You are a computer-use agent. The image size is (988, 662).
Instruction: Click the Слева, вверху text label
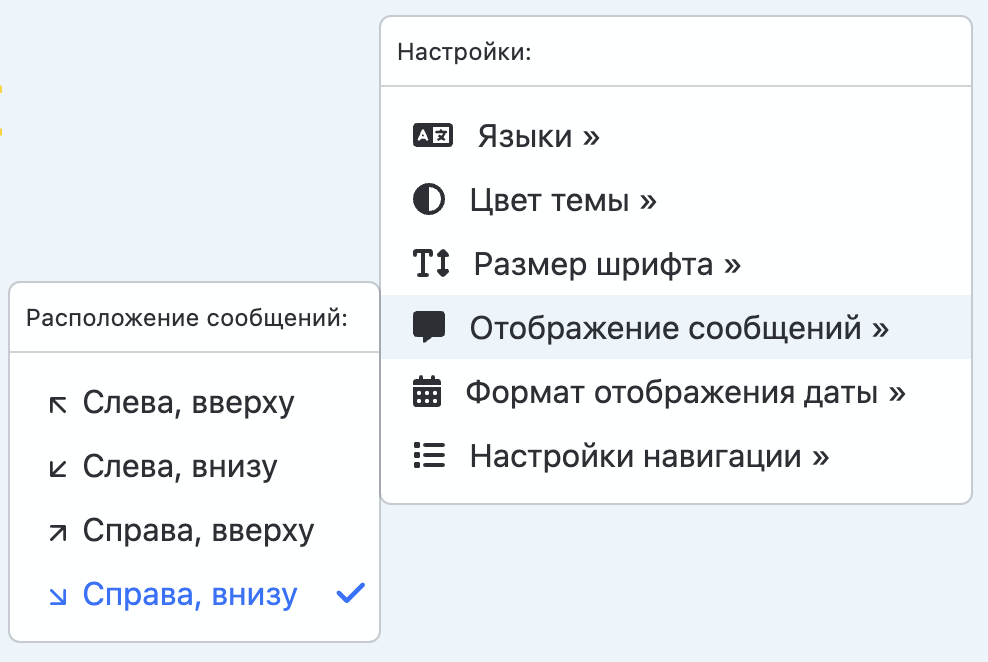[188, 403]
